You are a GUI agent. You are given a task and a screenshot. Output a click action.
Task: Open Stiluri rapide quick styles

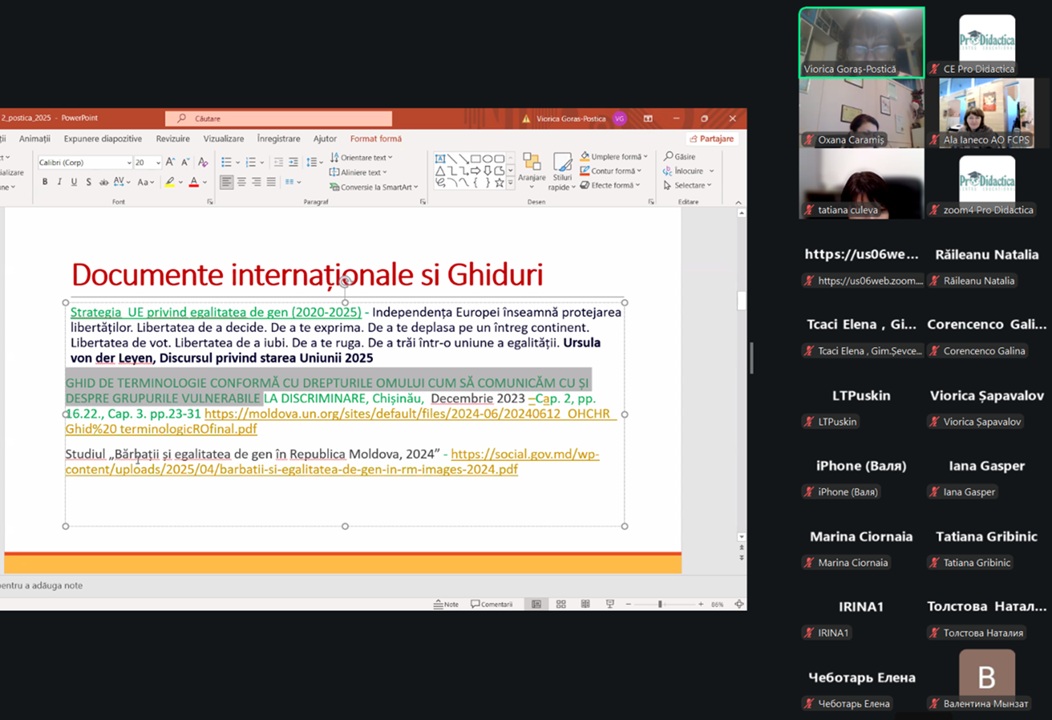pyautogui.click(x=561, y=171)
